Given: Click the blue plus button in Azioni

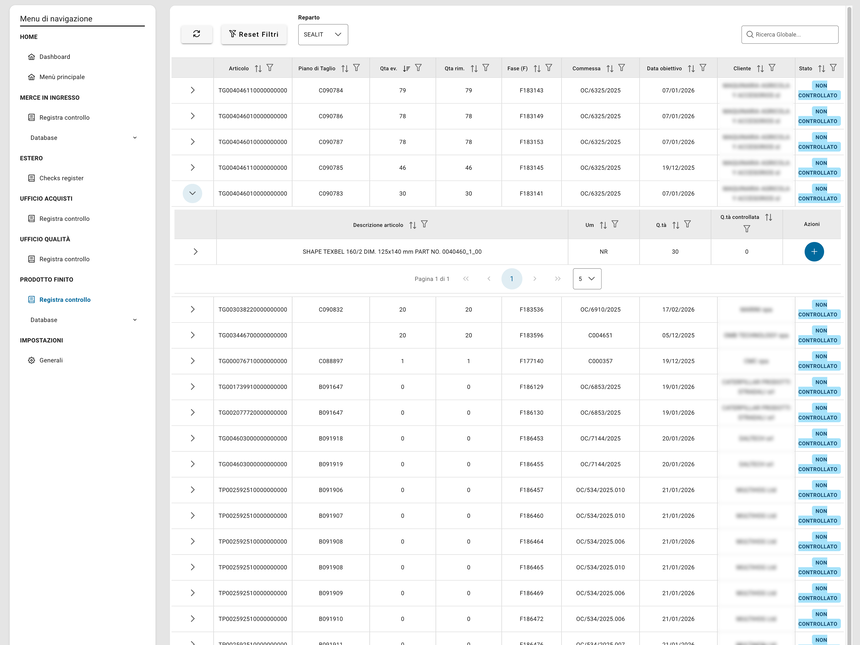Looking at the screenshot, I should 814,252.
